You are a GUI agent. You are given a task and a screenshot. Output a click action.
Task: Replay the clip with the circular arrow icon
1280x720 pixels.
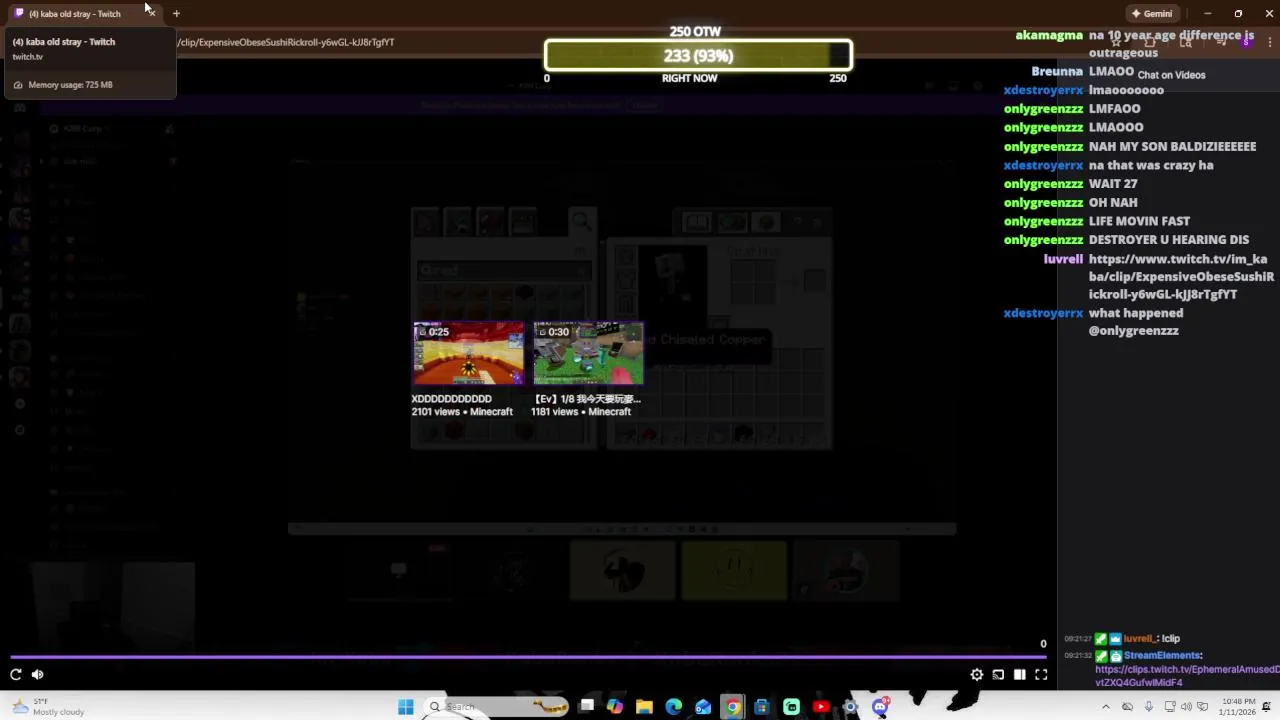(x=16, y=674)
